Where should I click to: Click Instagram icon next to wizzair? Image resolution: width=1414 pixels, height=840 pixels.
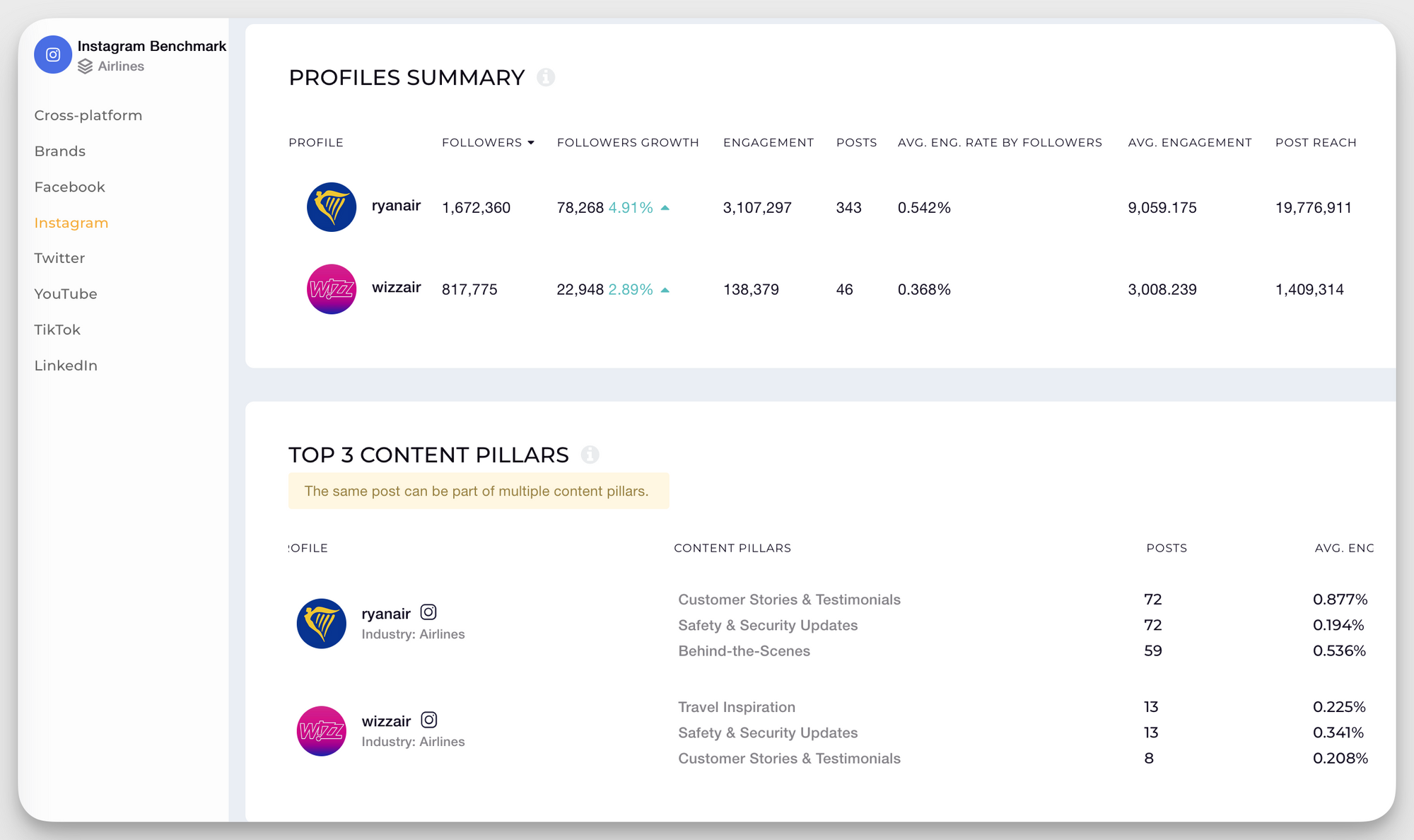pos(428,720)
